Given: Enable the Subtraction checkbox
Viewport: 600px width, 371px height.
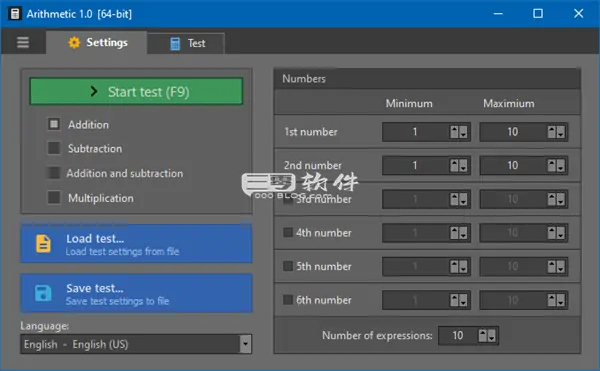Looking at the screenshot, I should (x=54, y=148).
